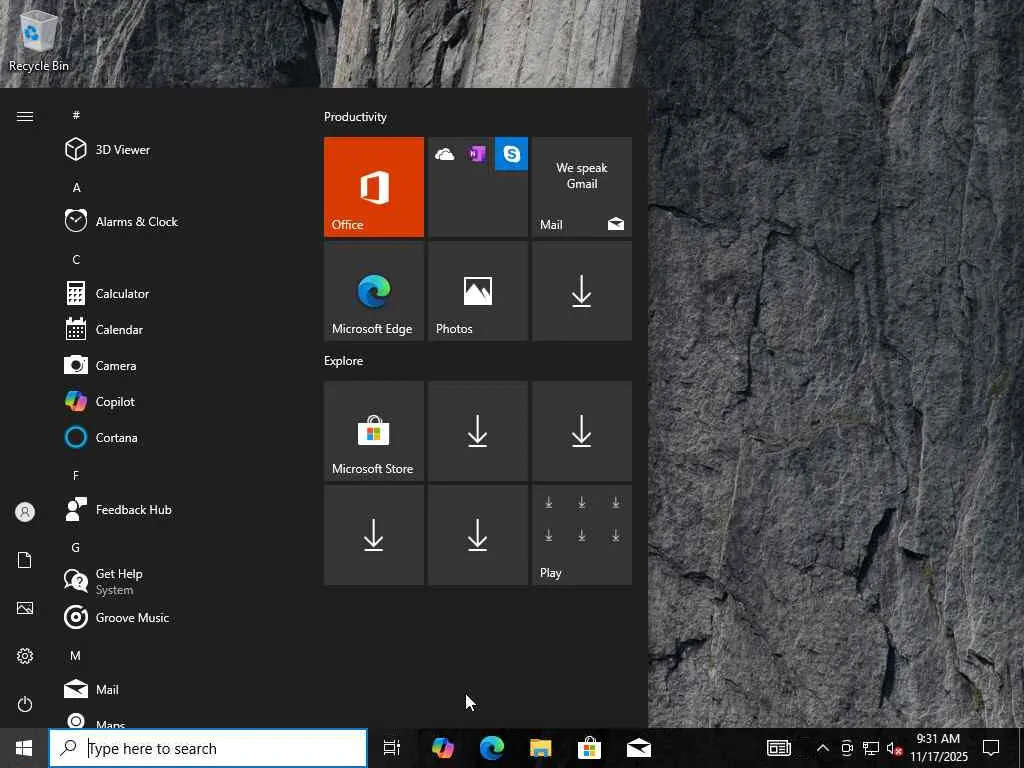Click the M letter group header
Viewport: 1024px width, 768px height.
[76, 655]
